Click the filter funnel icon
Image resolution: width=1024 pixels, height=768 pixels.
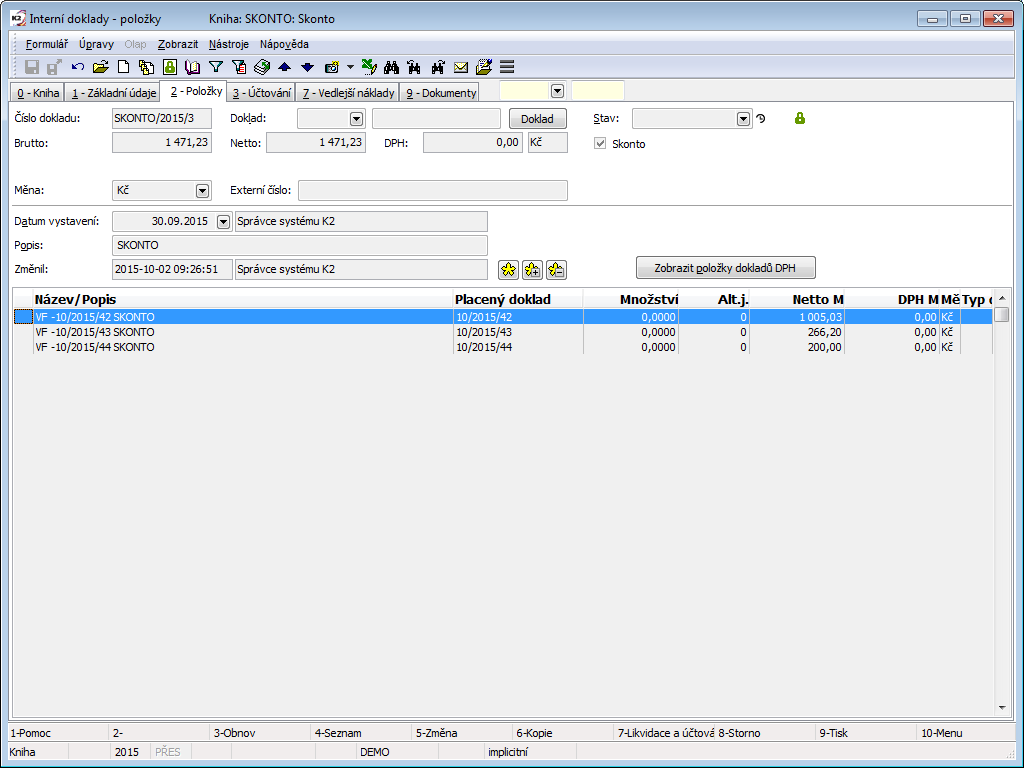point(215,67)
